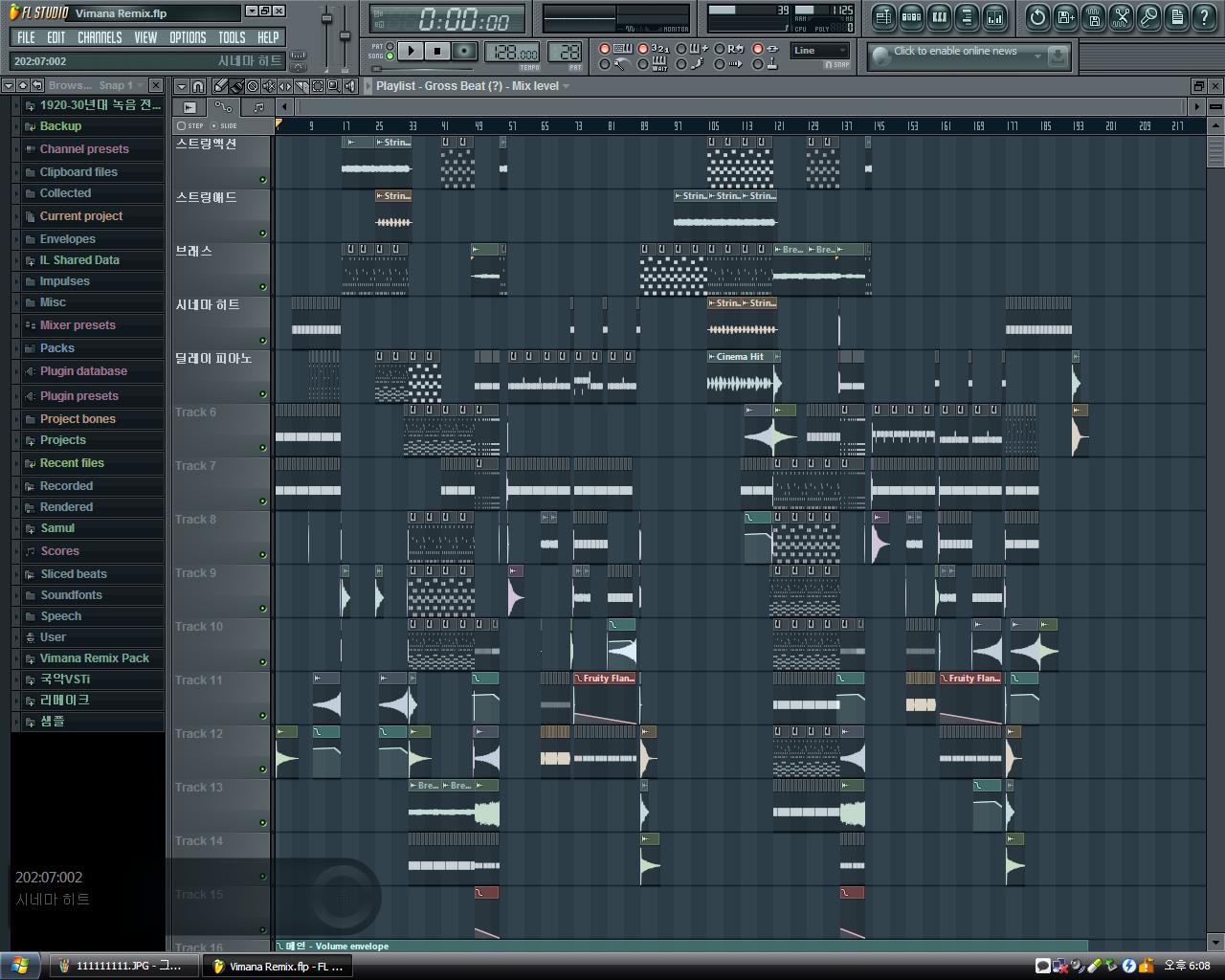Open the Project info document button

point(1176,16)
